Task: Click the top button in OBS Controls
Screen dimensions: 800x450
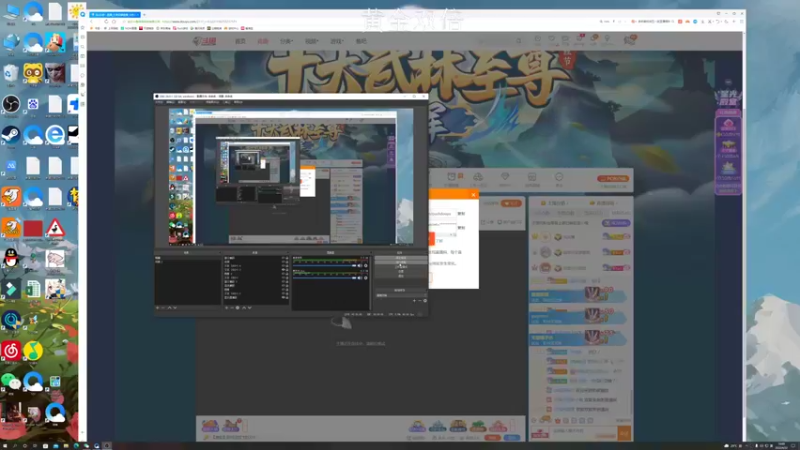Action: [x=401, y=258]
